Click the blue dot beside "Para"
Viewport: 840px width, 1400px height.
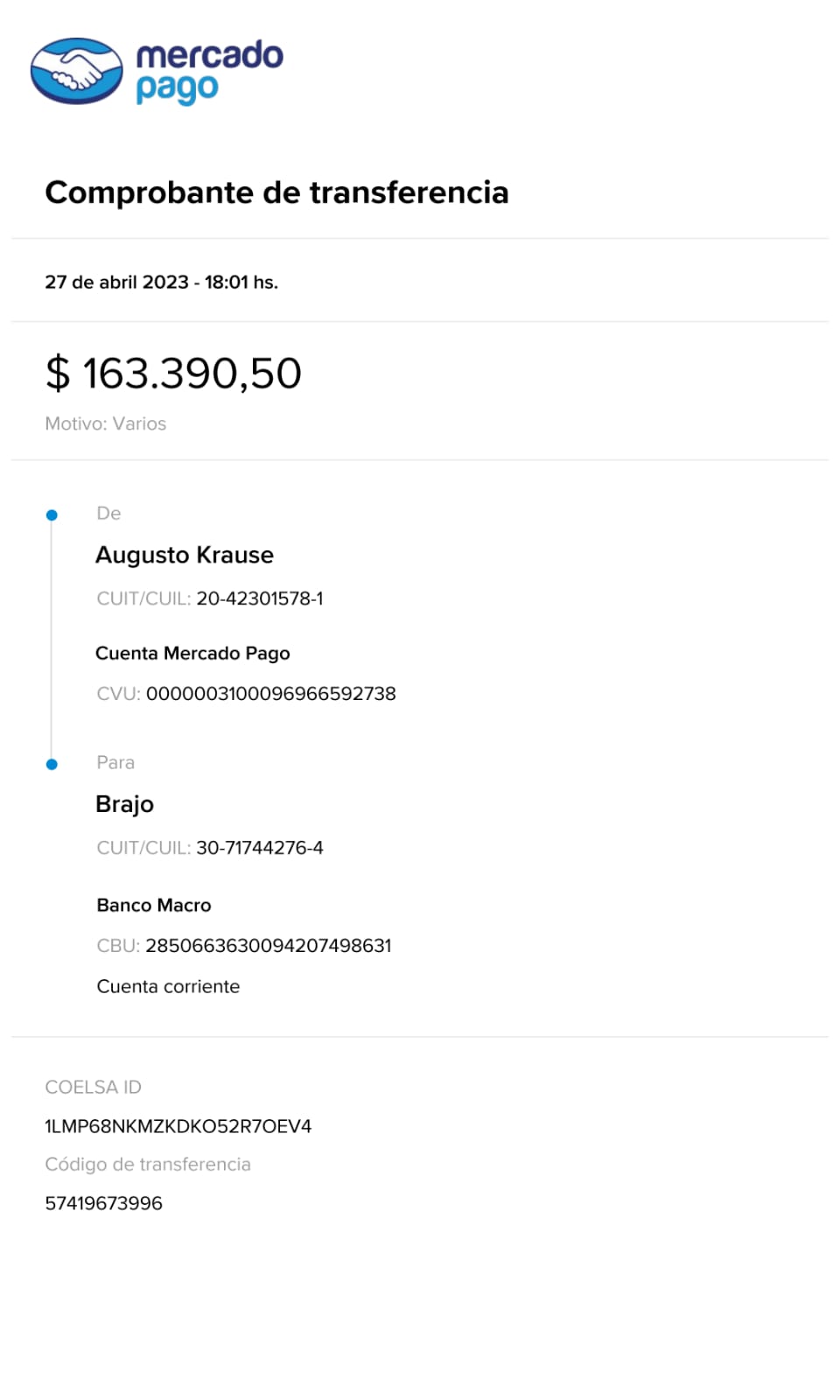pos(52,765)
